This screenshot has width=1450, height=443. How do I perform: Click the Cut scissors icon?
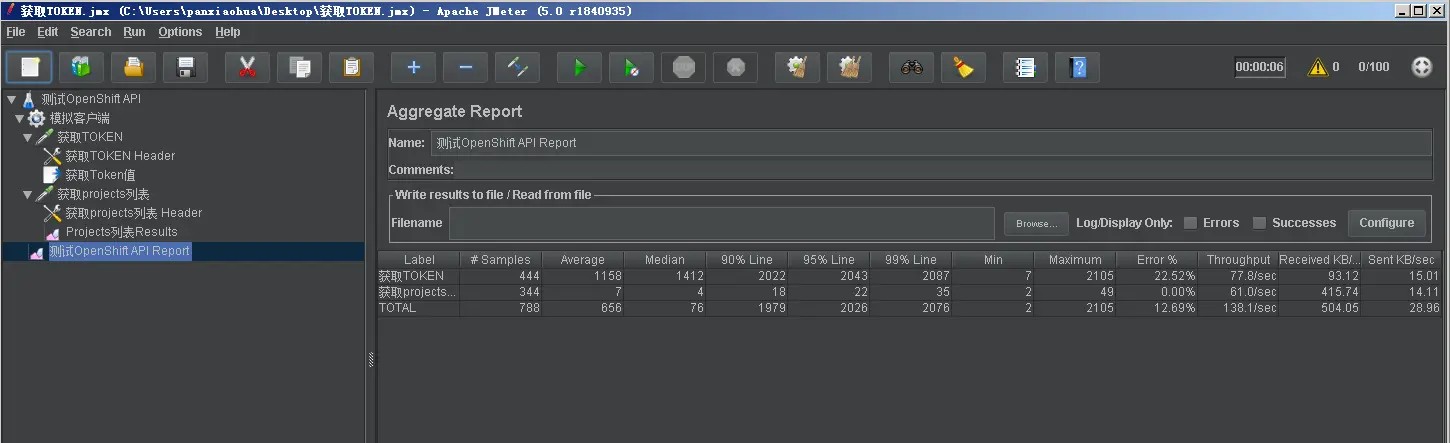click(x=248, y=68)
